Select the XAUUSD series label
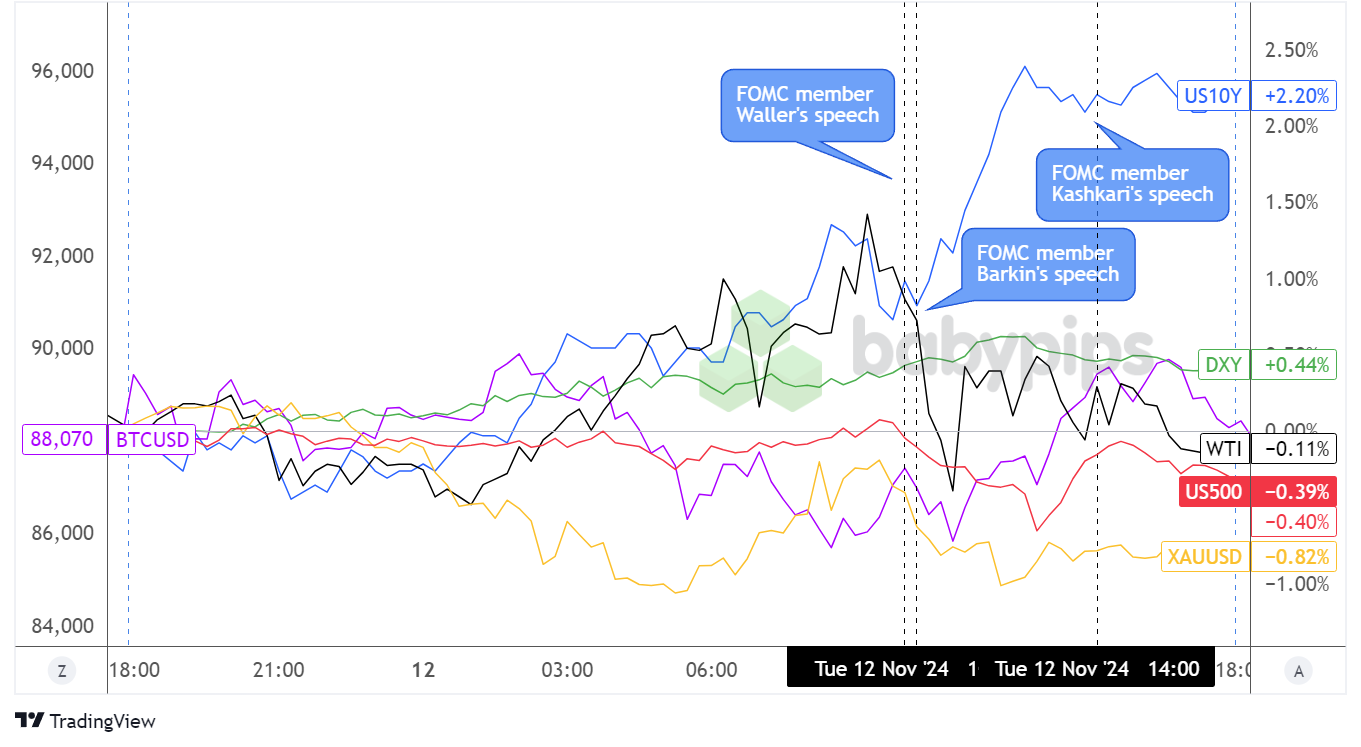 click(x=1204, y=557)
